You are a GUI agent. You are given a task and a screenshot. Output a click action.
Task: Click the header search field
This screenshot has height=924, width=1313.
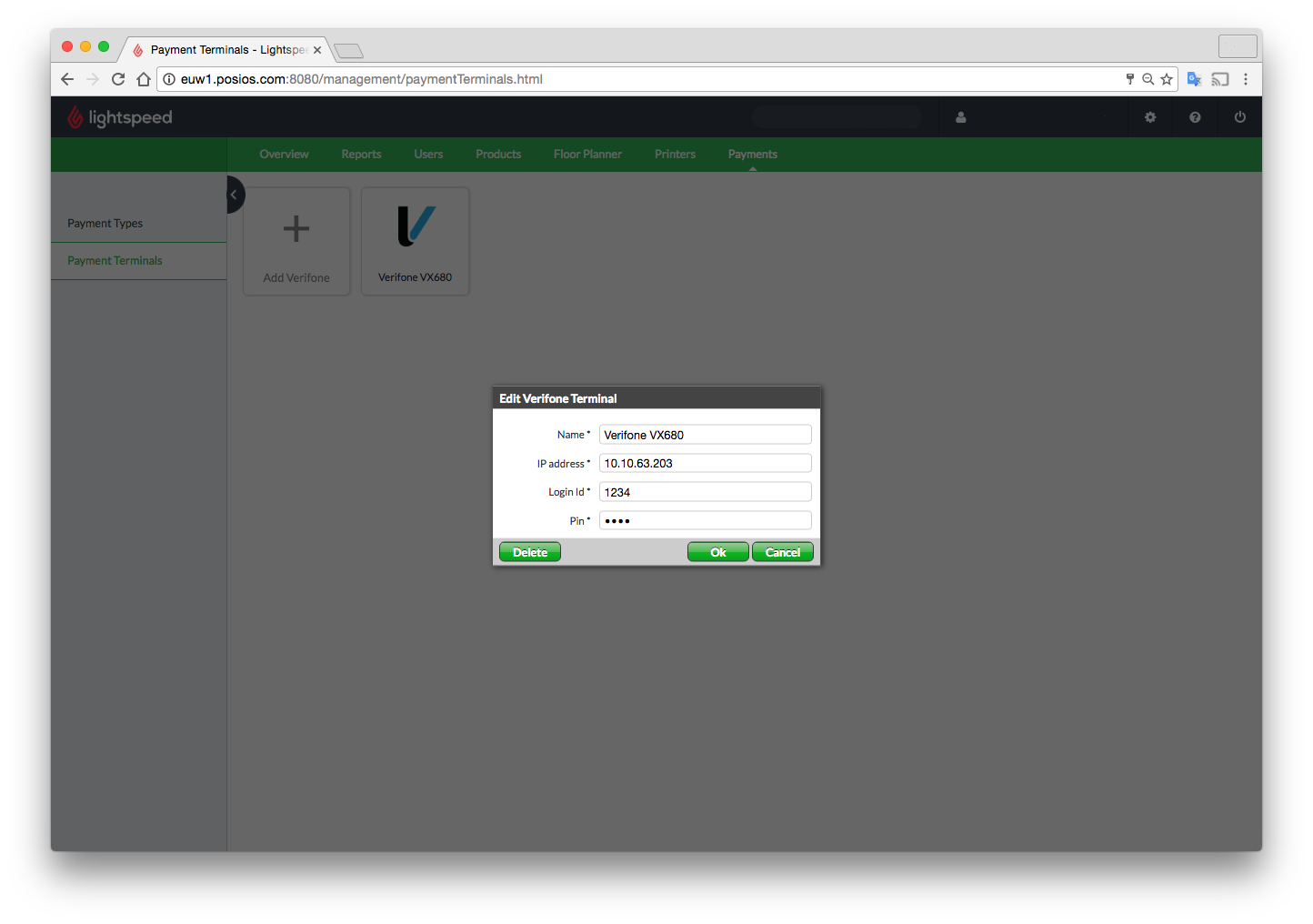[837, 117]
